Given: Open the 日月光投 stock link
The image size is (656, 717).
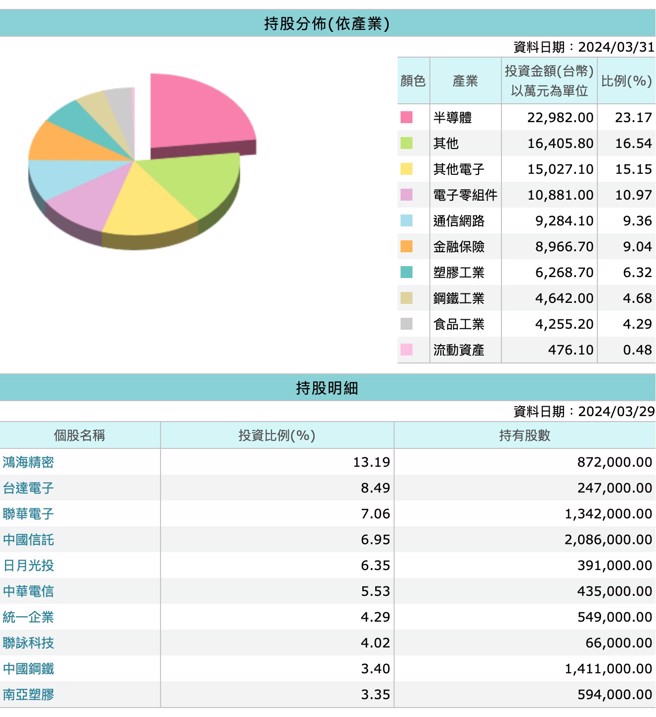Looking at the screenshot, I should click(x=28, y=565).
